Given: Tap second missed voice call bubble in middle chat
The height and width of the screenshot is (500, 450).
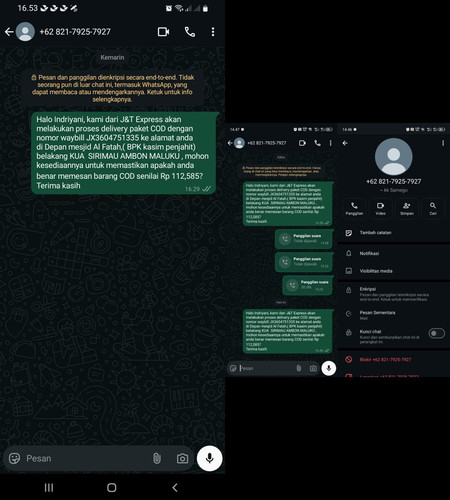Looking at the screenshot, I should click(x=304, y=262).
